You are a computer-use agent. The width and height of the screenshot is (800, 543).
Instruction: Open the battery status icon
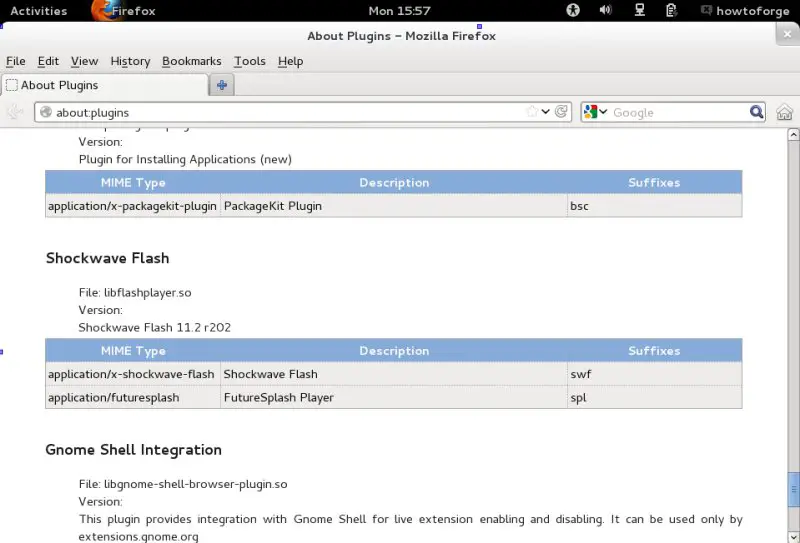point(671,10)
